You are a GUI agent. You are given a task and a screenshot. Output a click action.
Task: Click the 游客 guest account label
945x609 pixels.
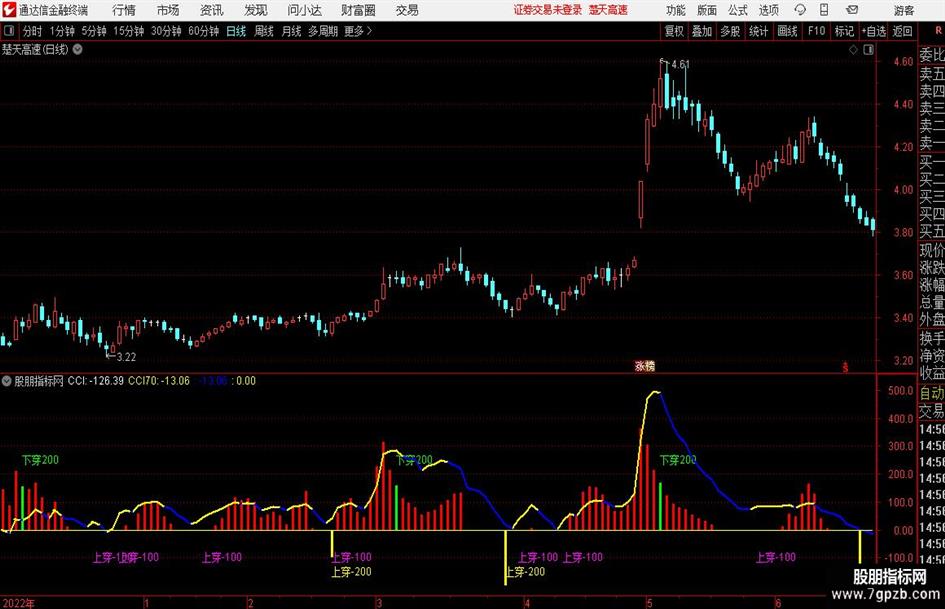click(x=904, y=10)
